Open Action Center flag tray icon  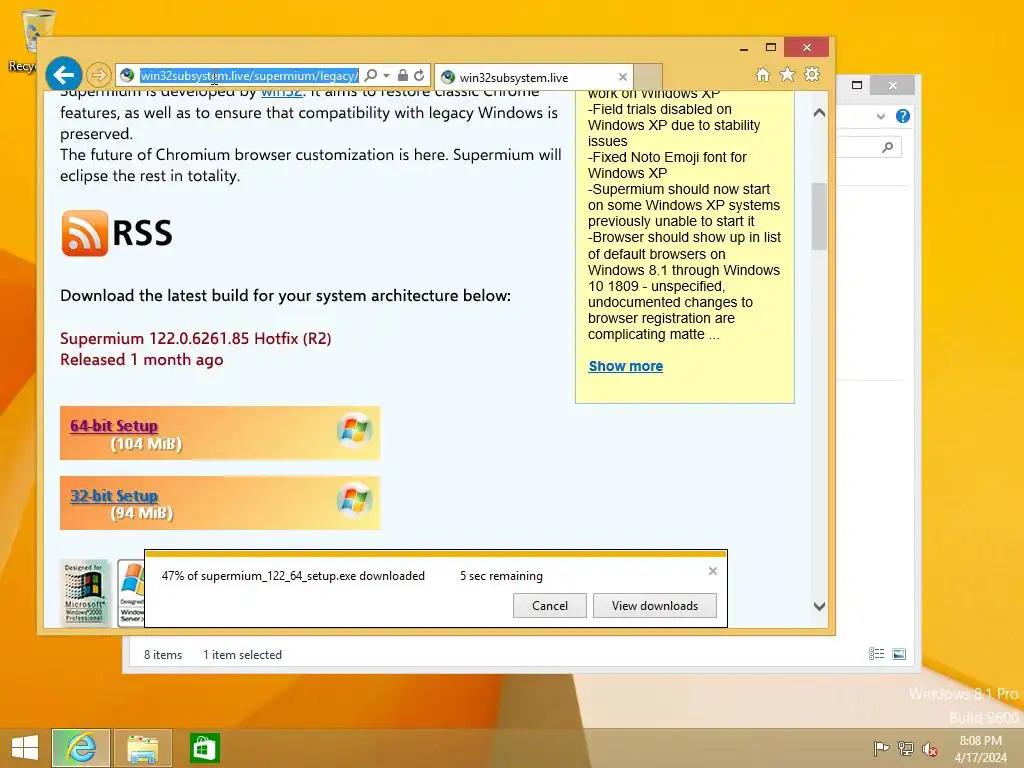(881, 749)
